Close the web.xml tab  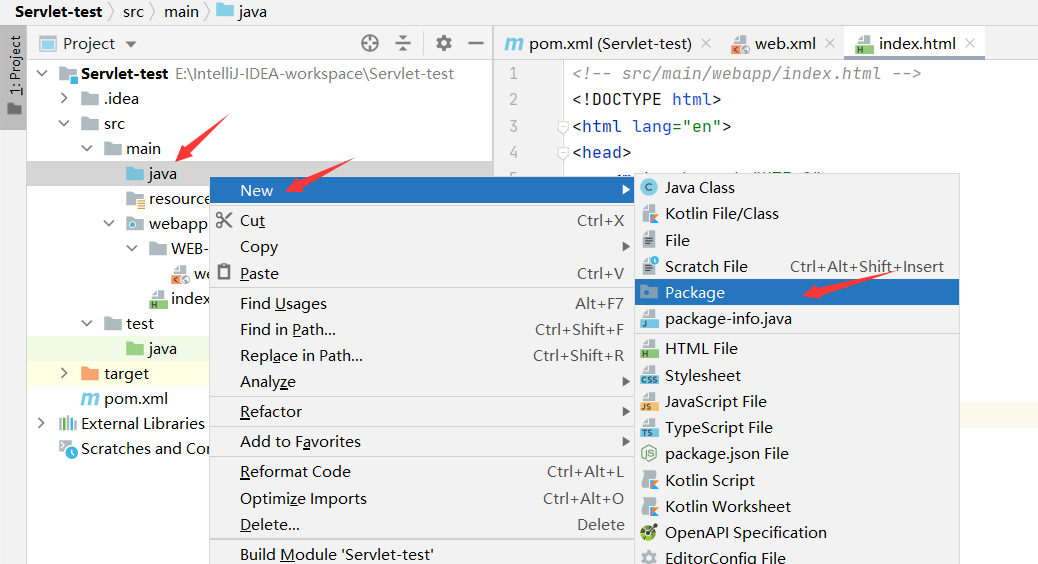pyautogui.click(x=830, y=43)
